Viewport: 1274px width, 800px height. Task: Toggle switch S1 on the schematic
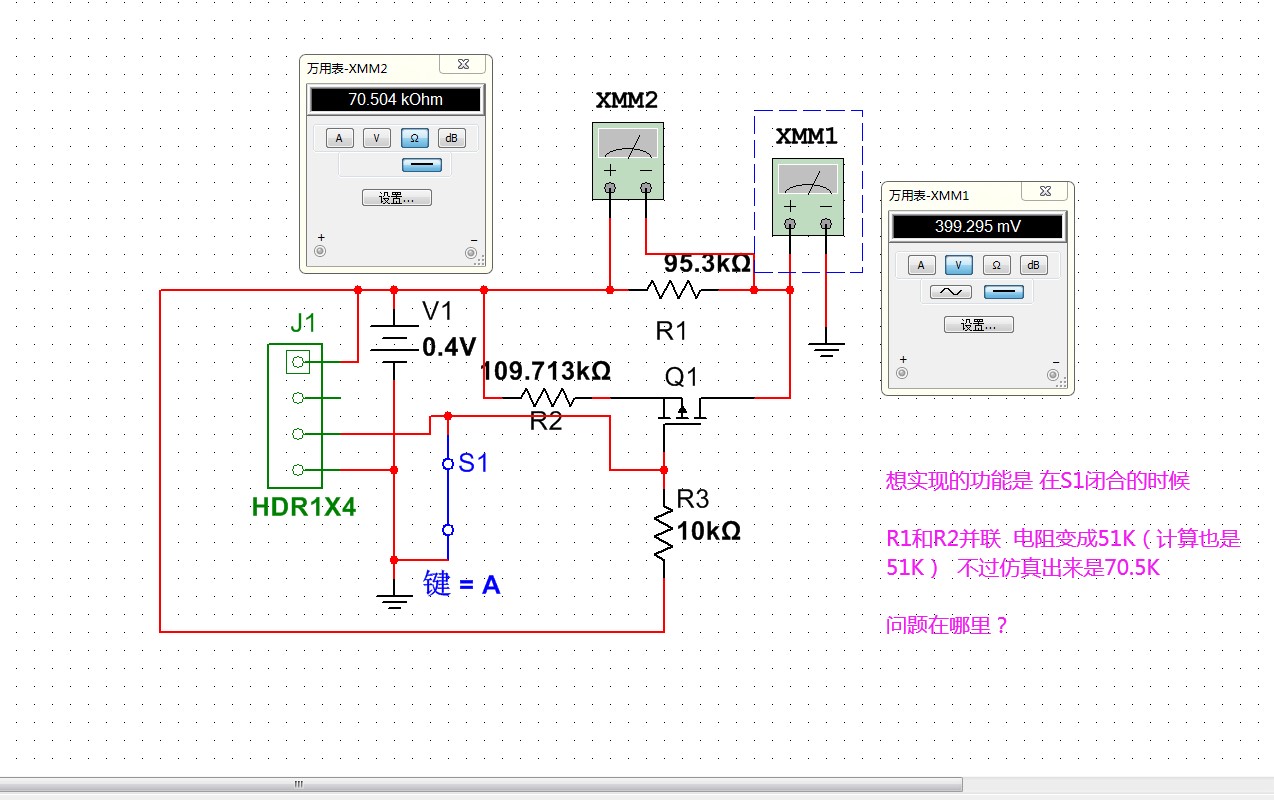(x=448, y=497)
